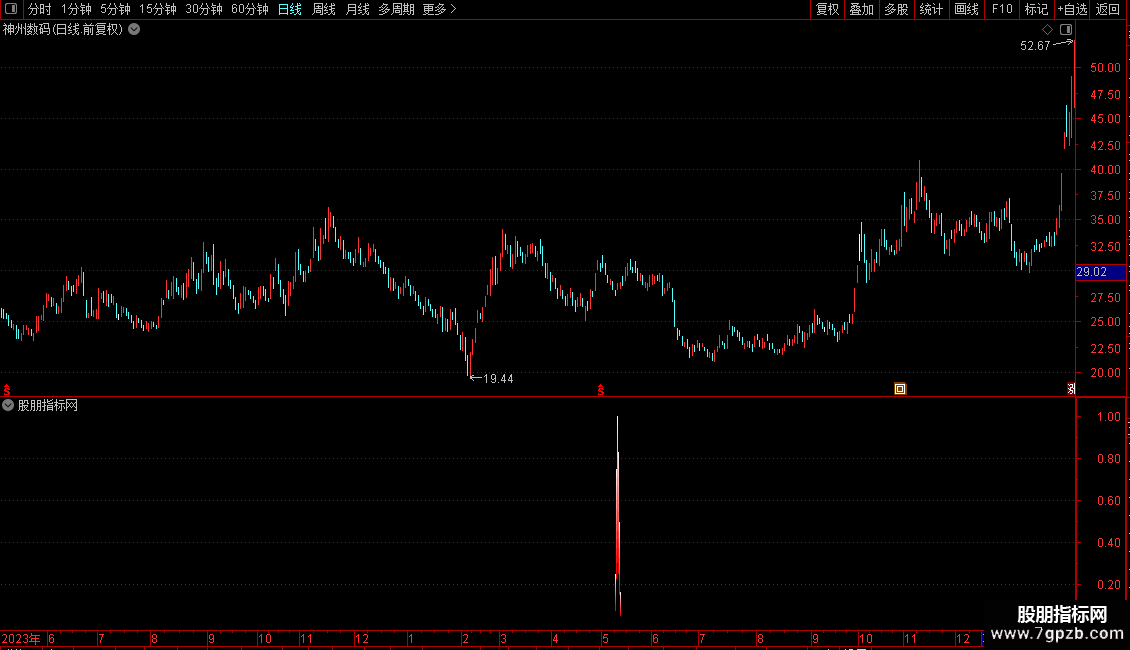Click the 1.00 indicator axis value
1130x650 pixels.
pos(1108,417)
